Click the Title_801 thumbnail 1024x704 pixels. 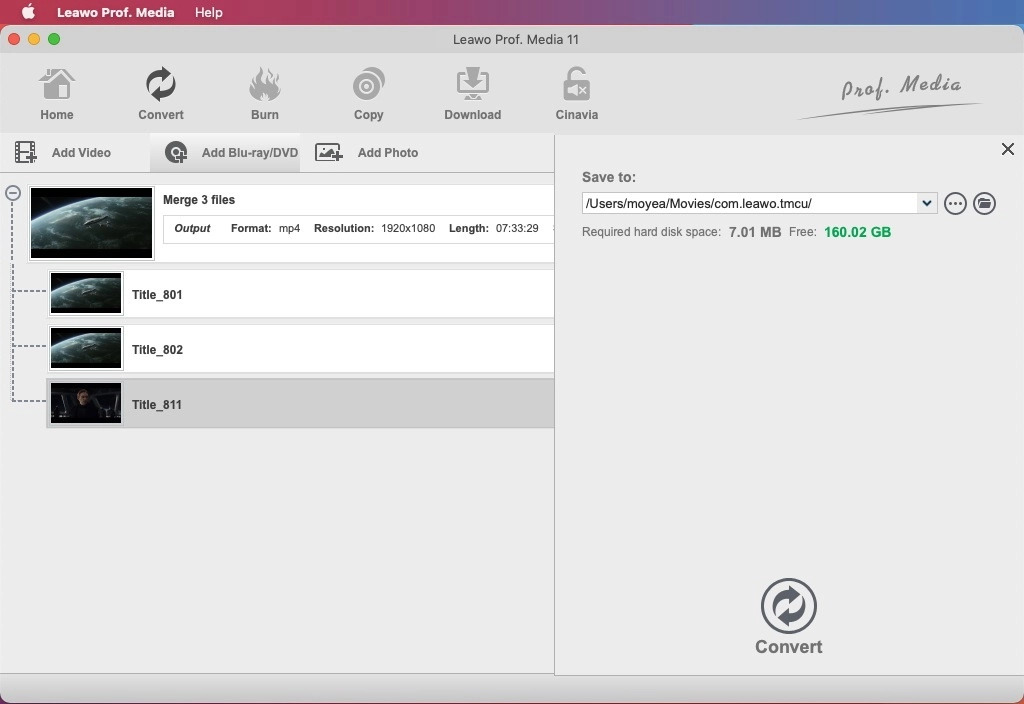86,294
